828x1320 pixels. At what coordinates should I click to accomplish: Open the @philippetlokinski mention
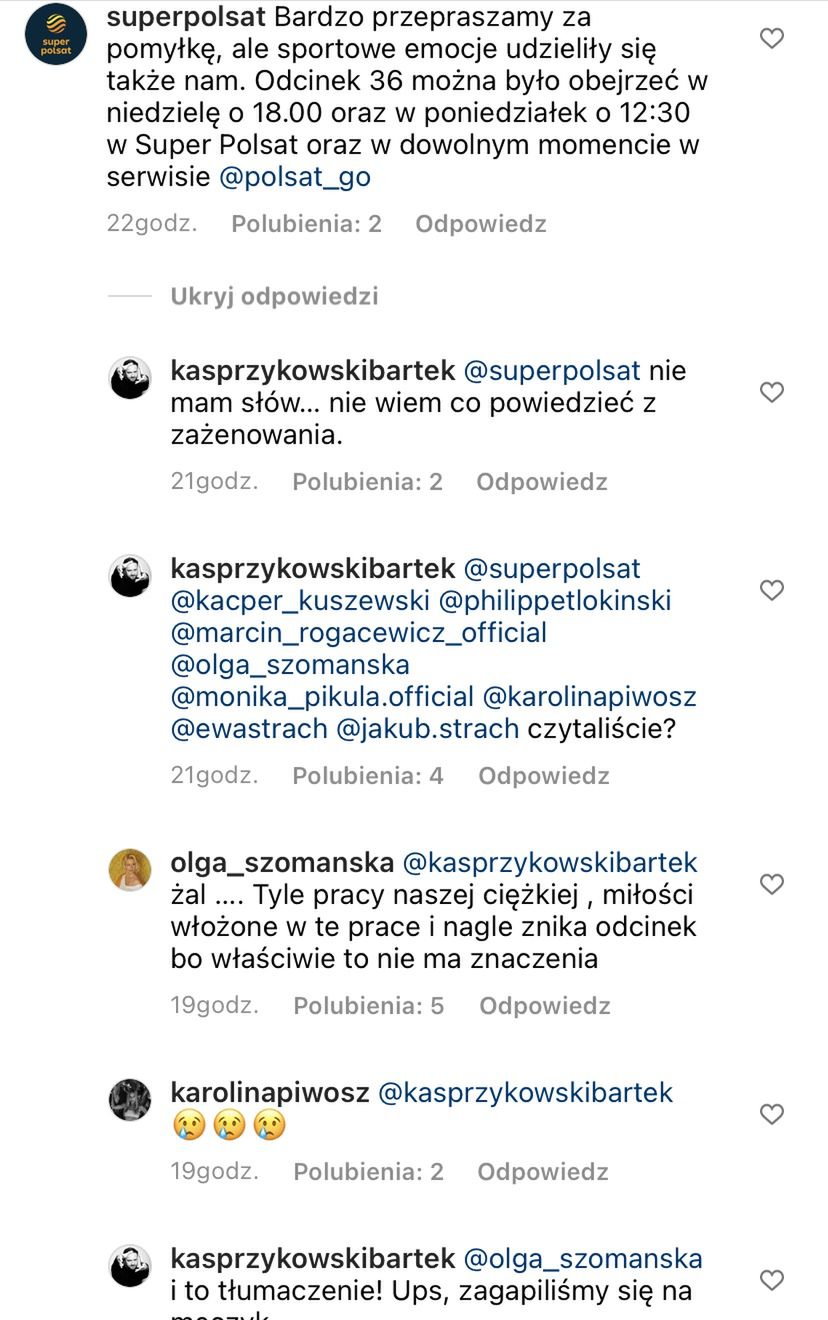(555, 601)
